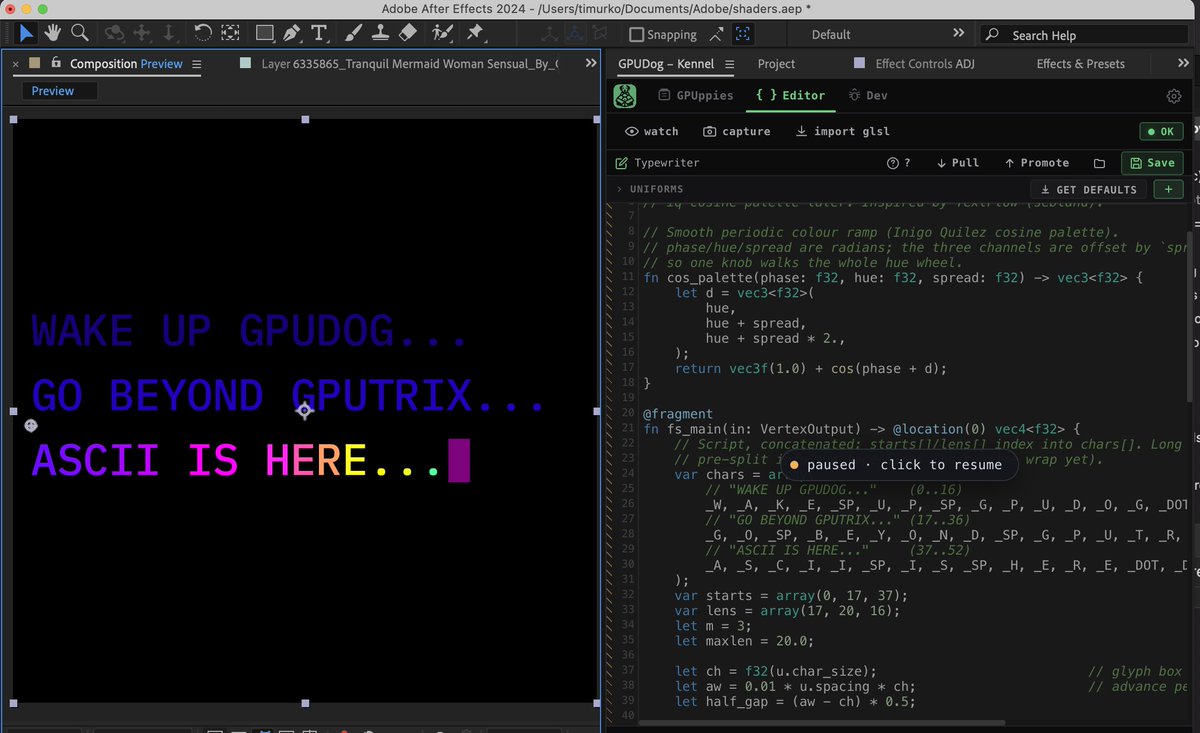1200x733 pixels.
Task: Select the Hand tool
Action: point(52,33)
